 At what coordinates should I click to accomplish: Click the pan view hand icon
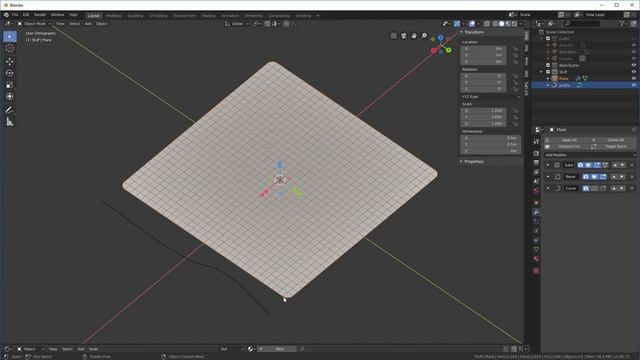(x=414, y=36)
